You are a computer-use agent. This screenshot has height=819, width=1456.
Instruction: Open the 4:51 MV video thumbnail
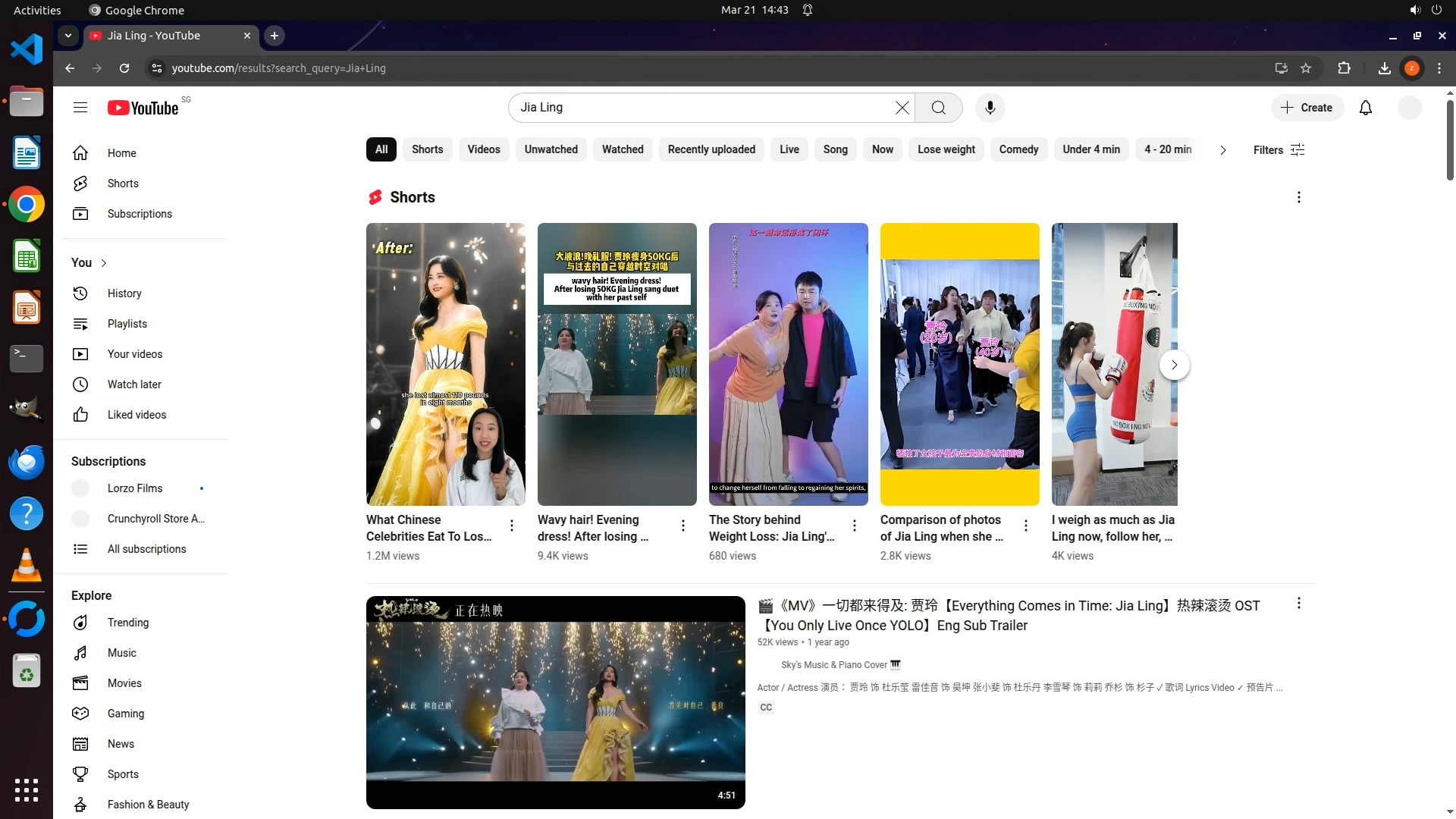click(555, 702)
